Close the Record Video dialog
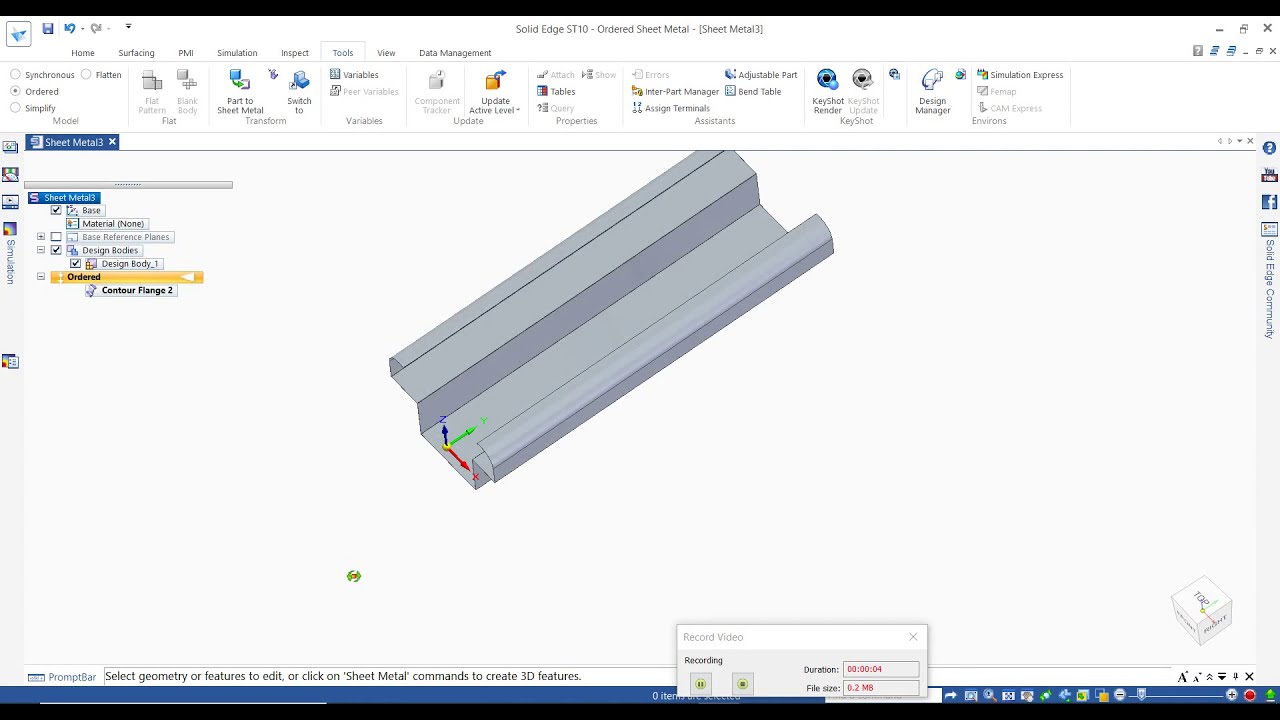The height and width of the screenshot is (720, 1280). pyautogui.click(x=913, y=637)
